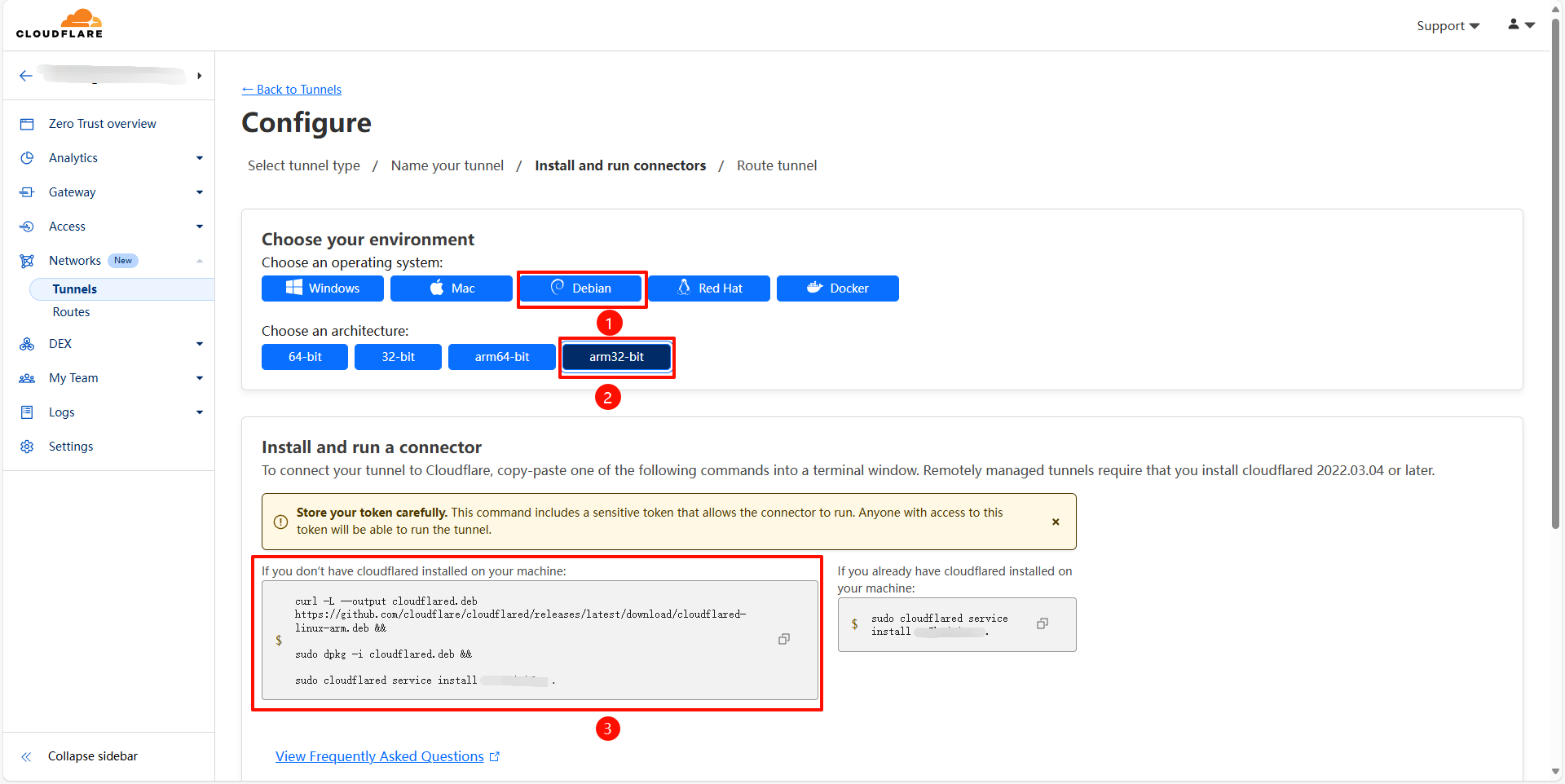Select the Debian operating system

(580, 288)
